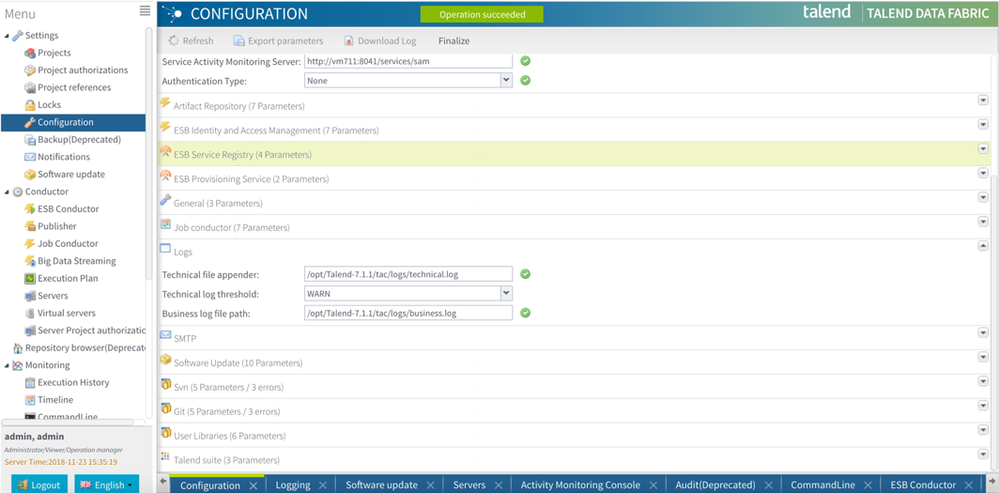Open the Technical log threshold dropdown
The height and width of the screenshot is (493, 999).
tap(506, 293)
